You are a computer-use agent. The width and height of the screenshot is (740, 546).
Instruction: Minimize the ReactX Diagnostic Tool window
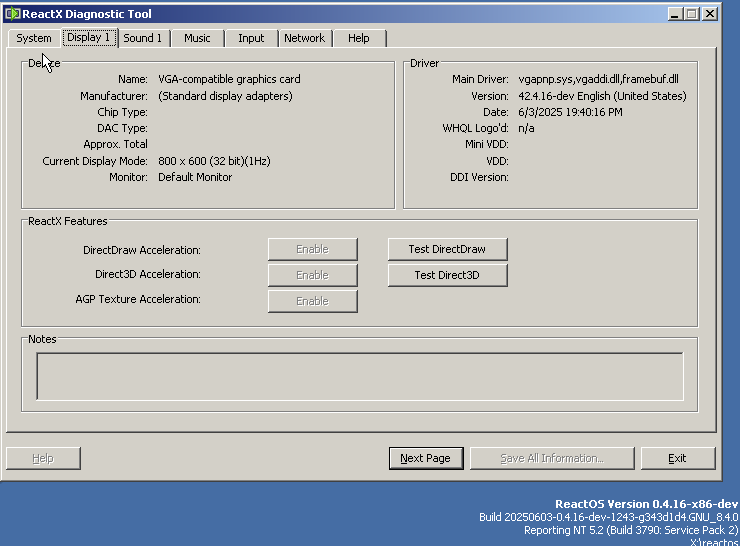tap(675, 14)
